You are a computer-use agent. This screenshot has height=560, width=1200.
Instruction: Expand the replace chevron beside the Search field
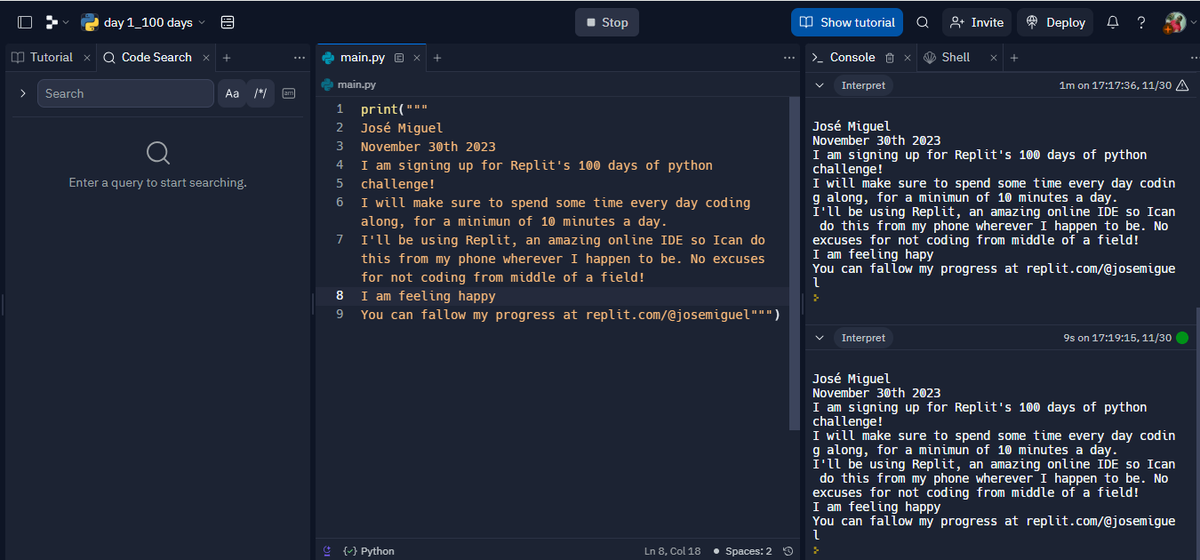[x=22, y=93]
